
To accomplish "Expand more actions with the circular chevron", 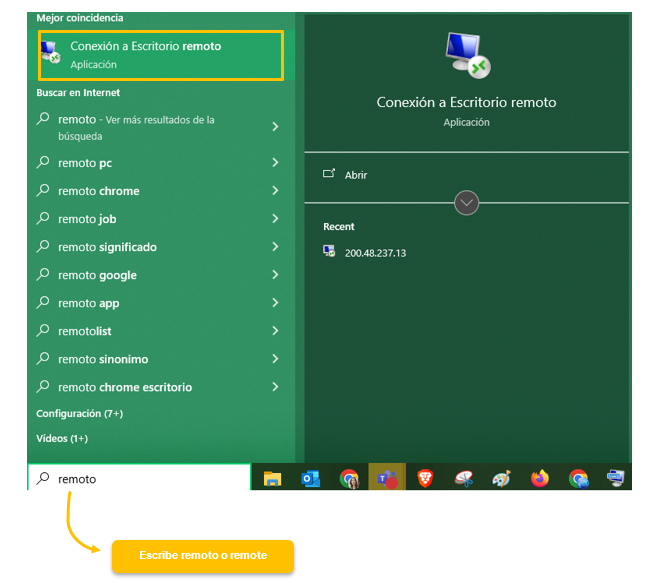I will 466,203.
